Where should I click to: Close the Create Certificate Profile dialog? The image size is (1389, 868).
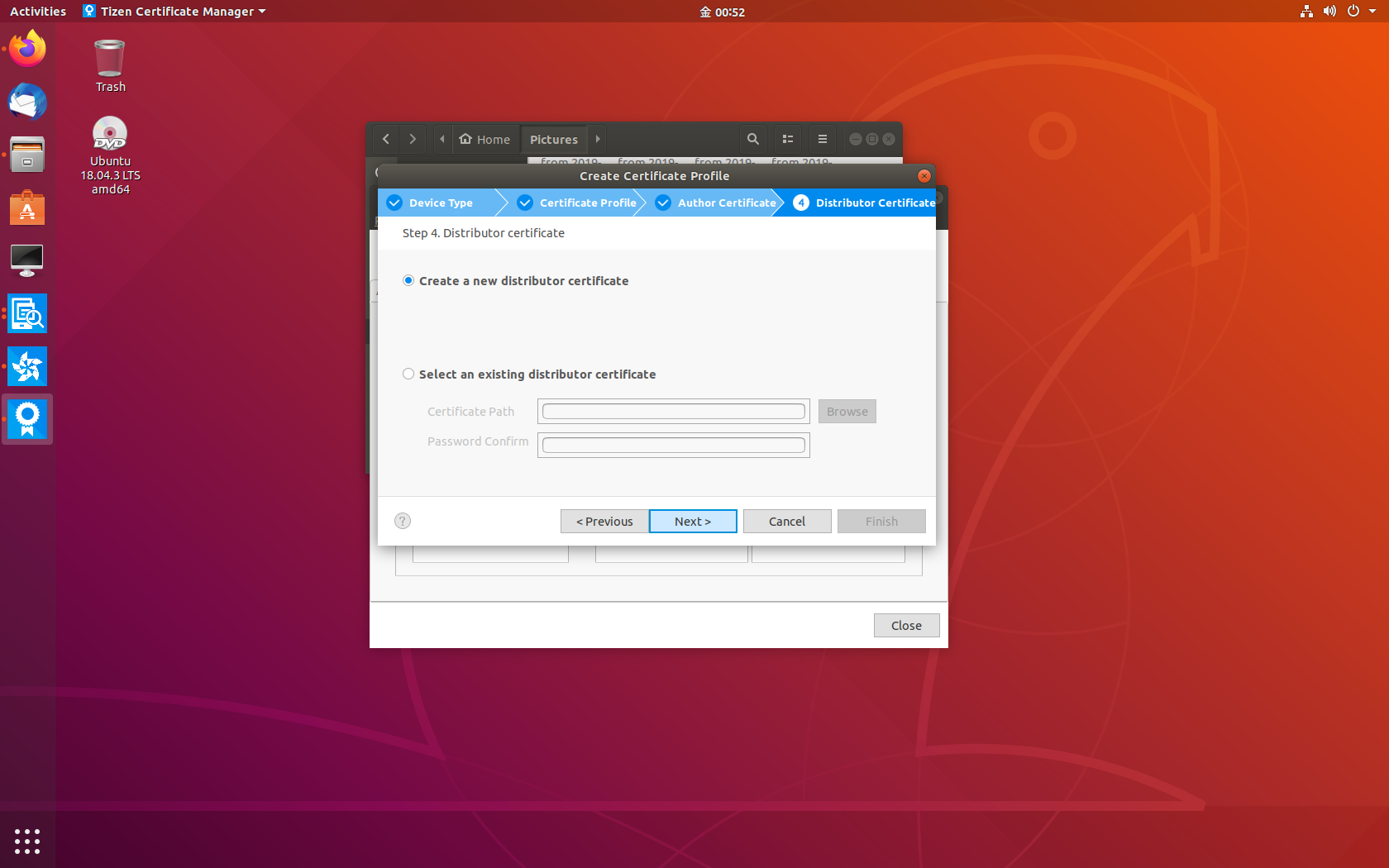[x=924, y=176]
